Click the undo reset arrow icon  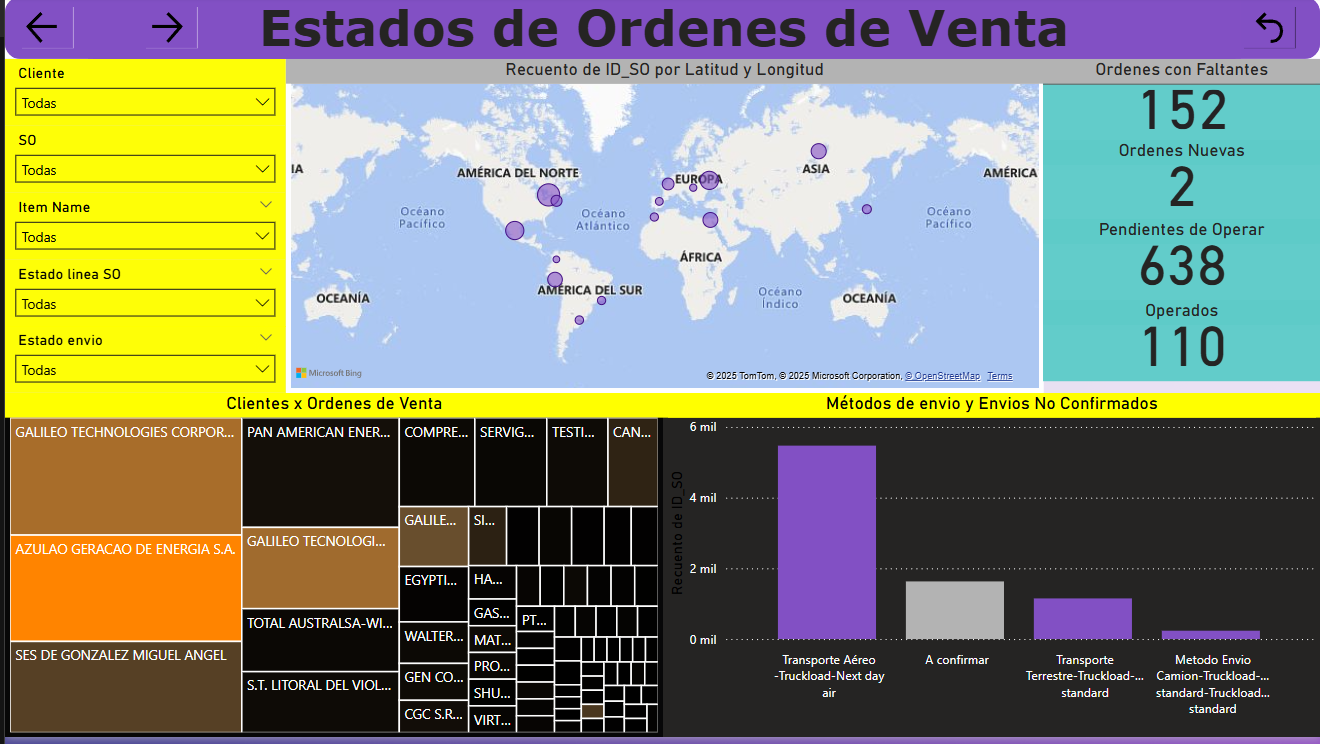1269,28
